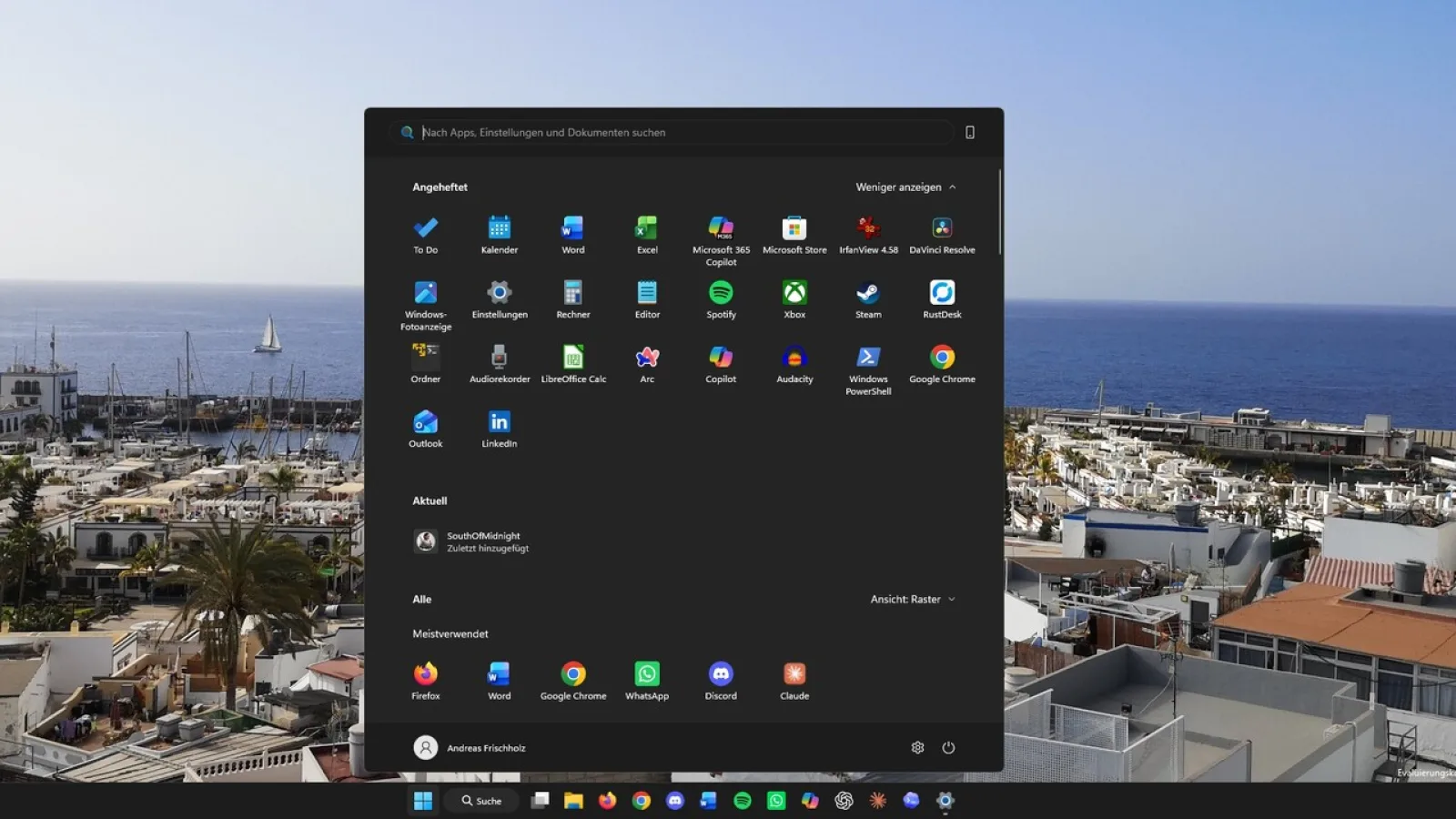Start Audacity
Image resolution: width=1456 pixels, height=819 pixels.
pyautogui.click(x=794, y=364)
